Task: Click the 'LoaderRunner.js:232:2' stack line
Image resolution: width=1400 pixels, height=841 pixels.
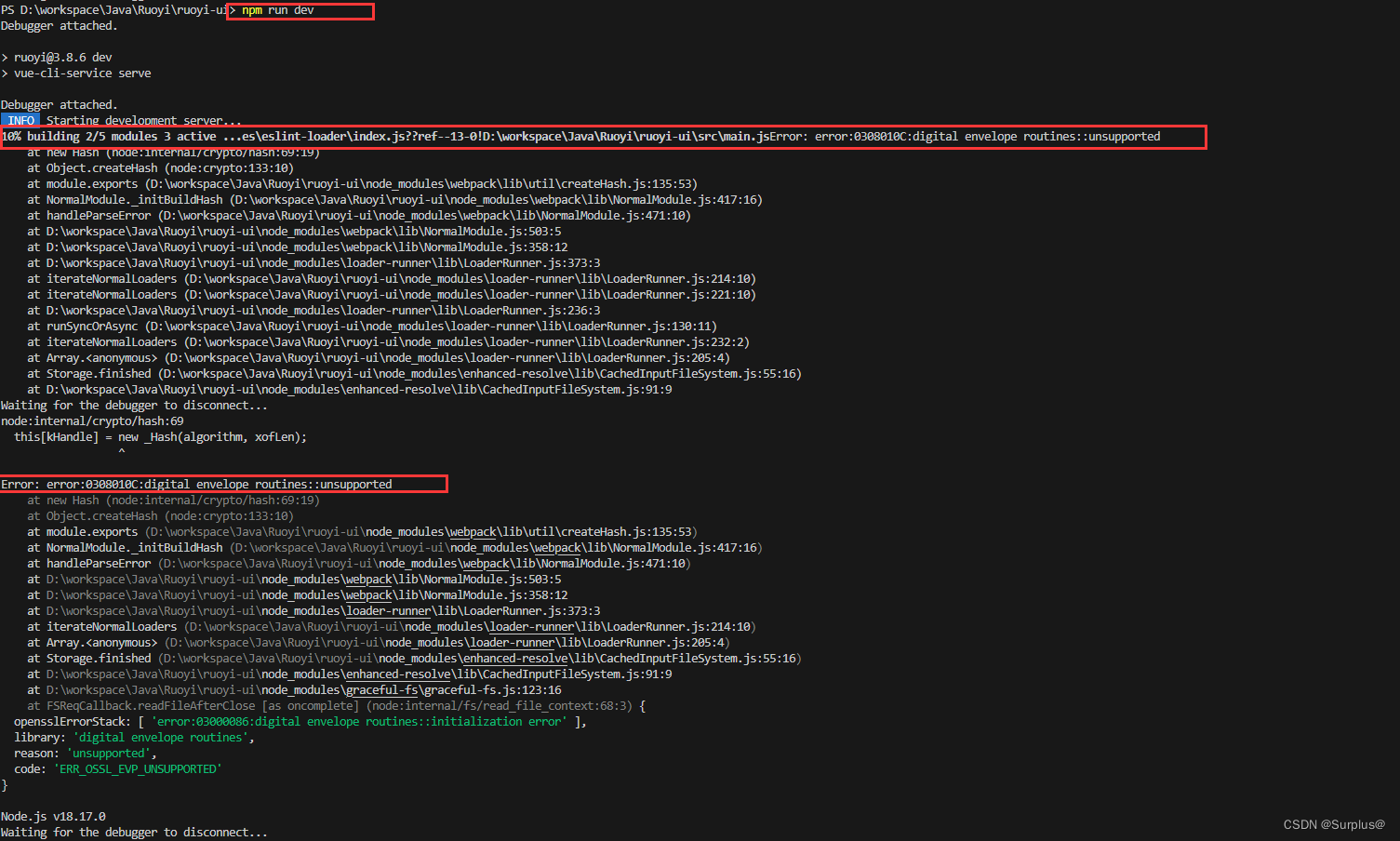Action: click(x=388, y=342)
